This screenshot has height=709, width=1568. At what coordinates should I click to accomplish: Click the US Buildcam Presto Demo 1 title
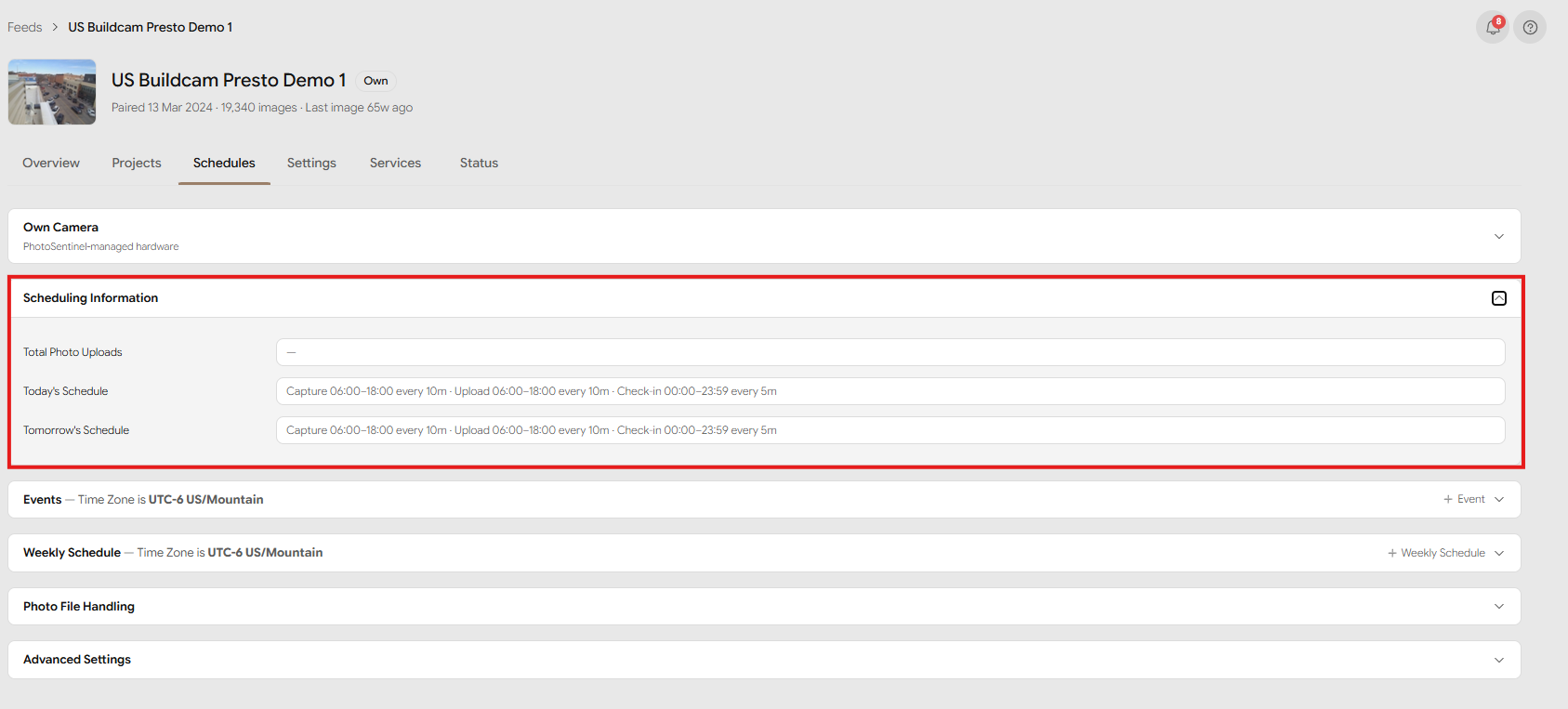(229, 80)
